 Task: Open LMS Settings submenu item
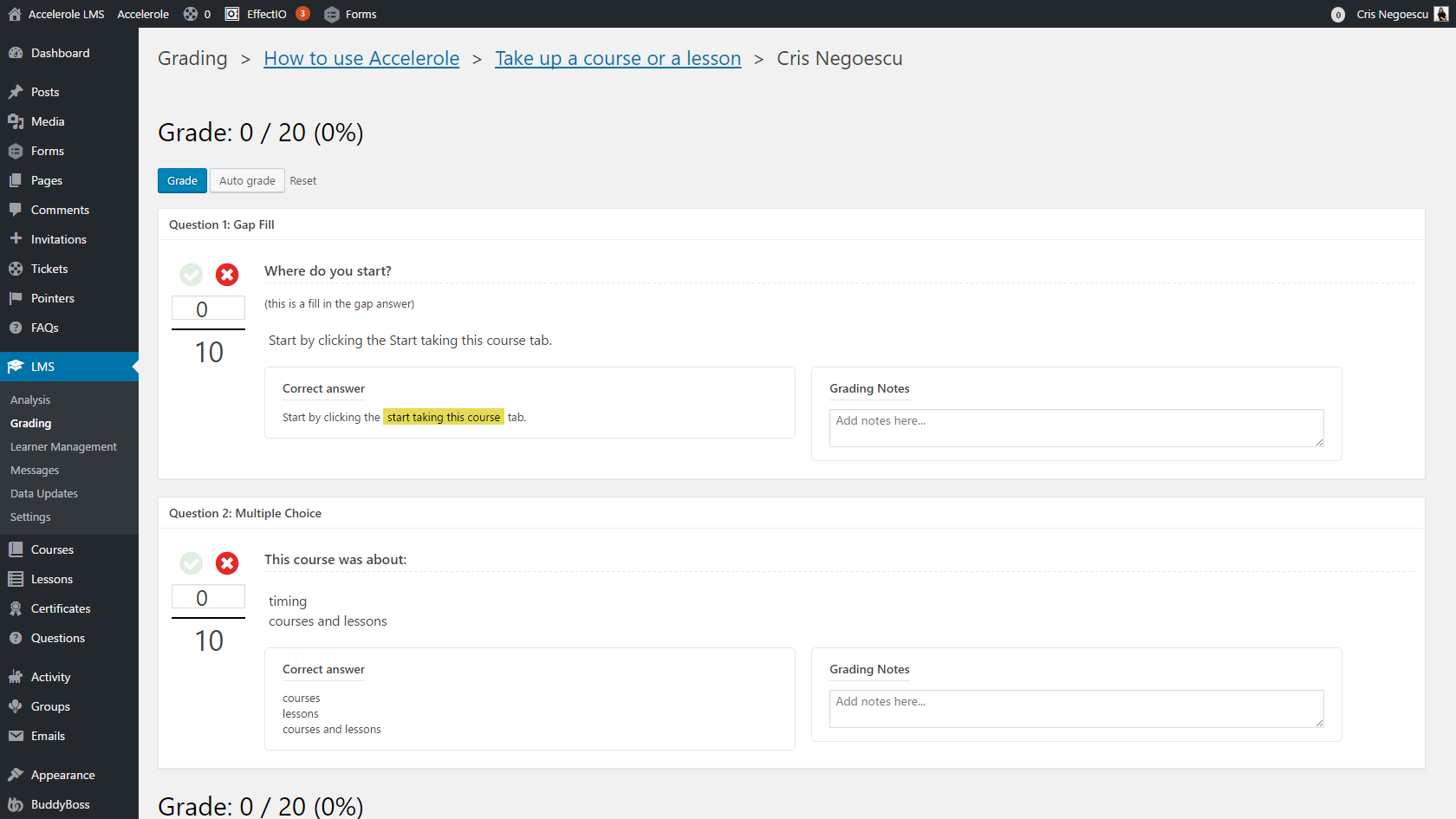(x=30, y=517)
